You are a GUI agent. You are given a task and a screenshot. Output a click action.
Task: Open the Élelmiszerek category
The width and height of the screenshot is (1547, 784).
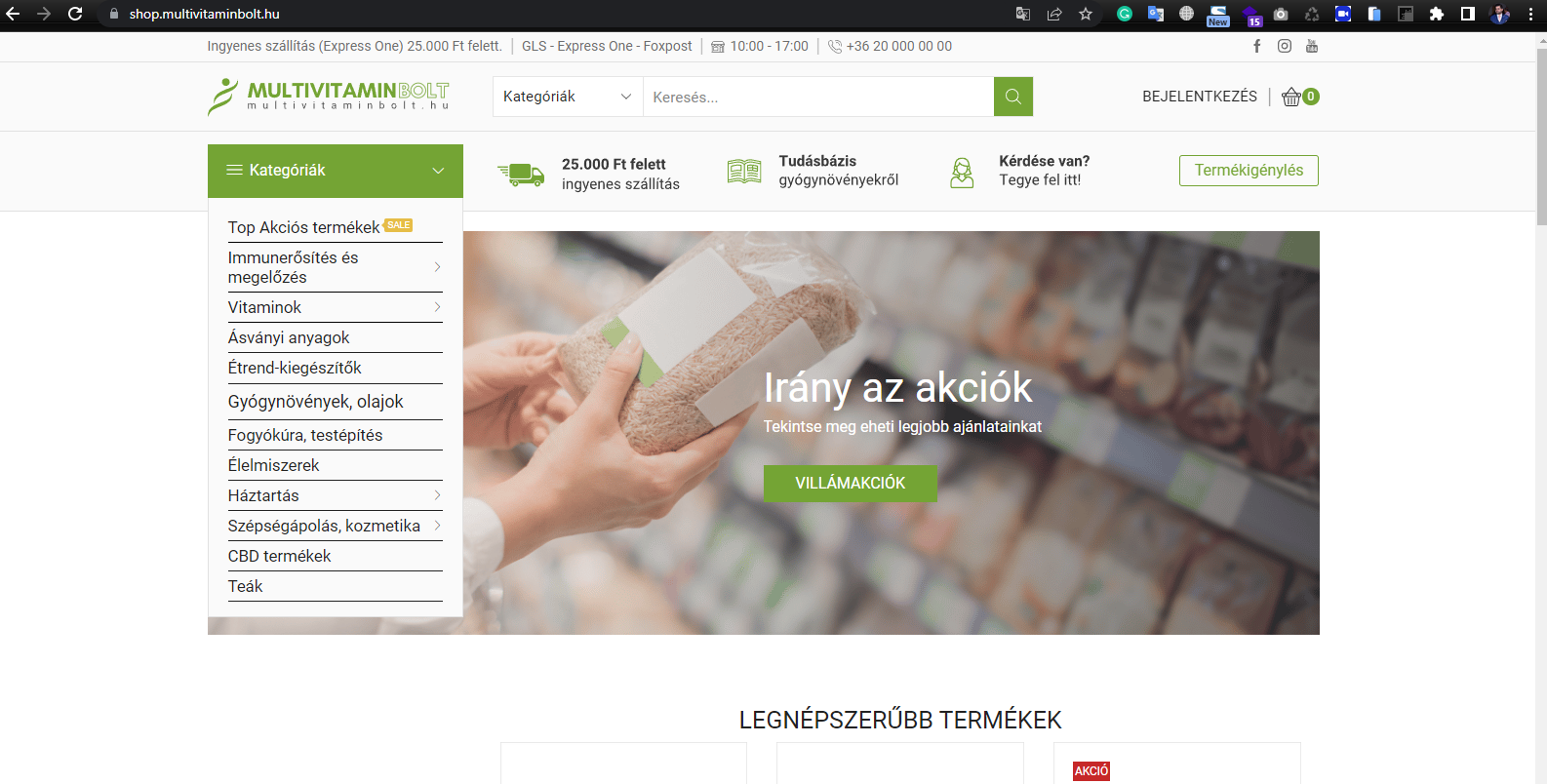tap(274, 465)
